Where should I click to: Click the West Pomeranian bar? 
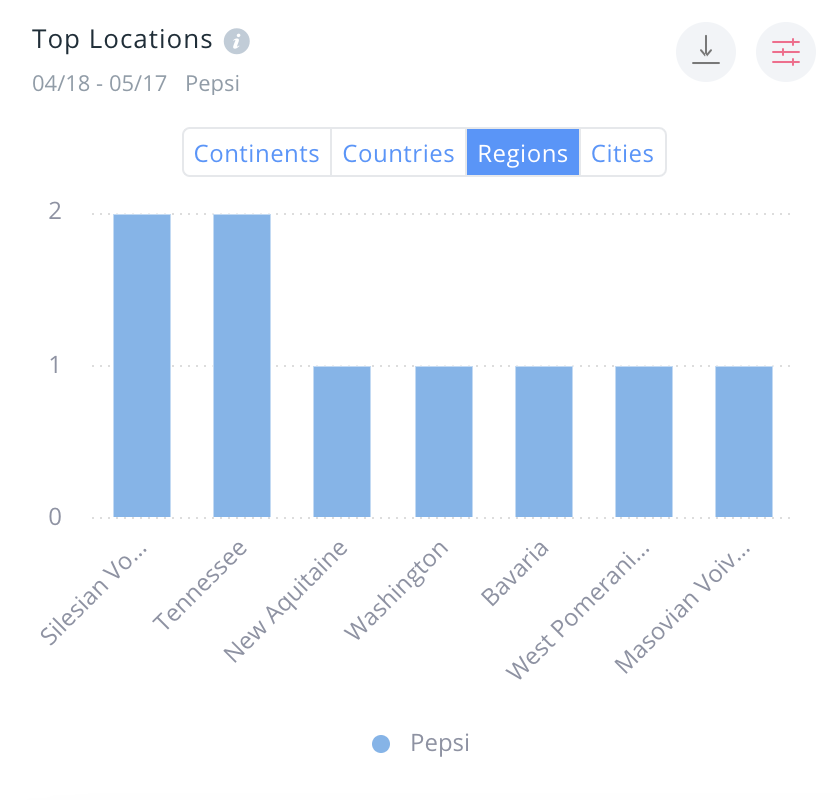[x=644, y=442]
